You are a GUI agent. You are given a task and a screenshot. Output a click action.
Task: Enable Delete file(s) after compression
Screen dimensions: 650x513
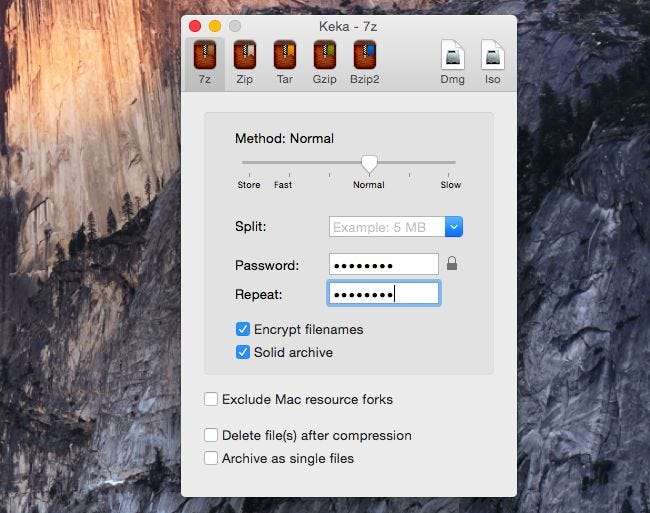pyautogui.click(x=211, y=435)
